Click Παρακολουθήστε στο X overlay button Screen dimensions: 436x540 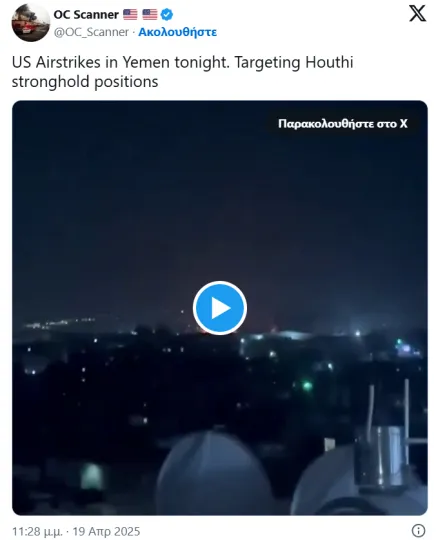(343, 124)
